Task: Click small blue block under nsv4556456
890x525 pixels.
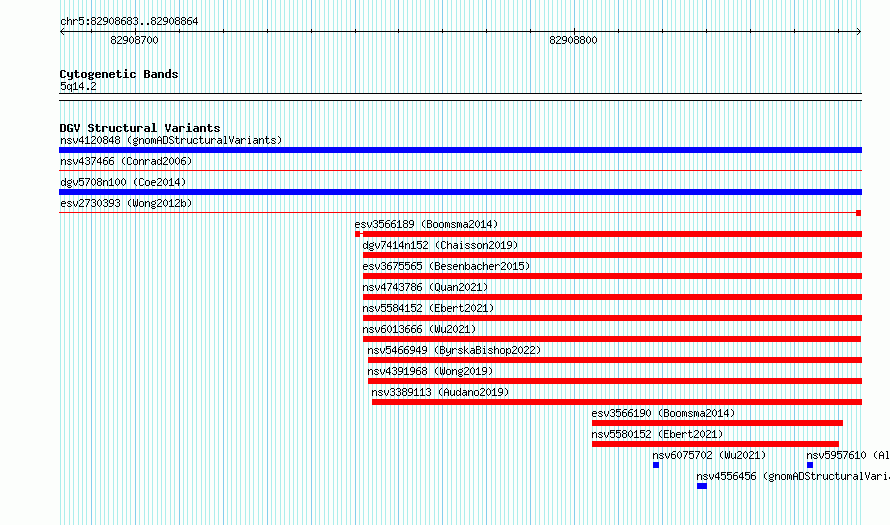Action: (x=702, y=486)
